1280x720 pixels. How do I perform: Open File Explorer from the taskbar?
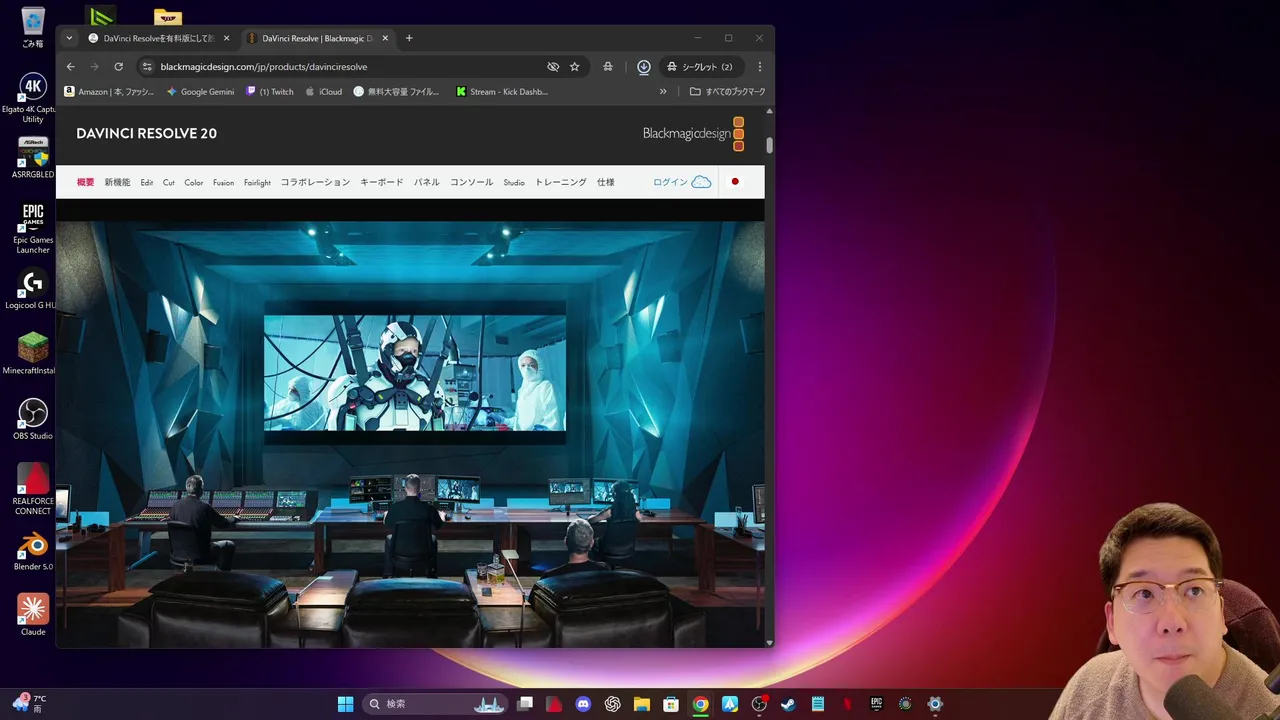(642, 704)
